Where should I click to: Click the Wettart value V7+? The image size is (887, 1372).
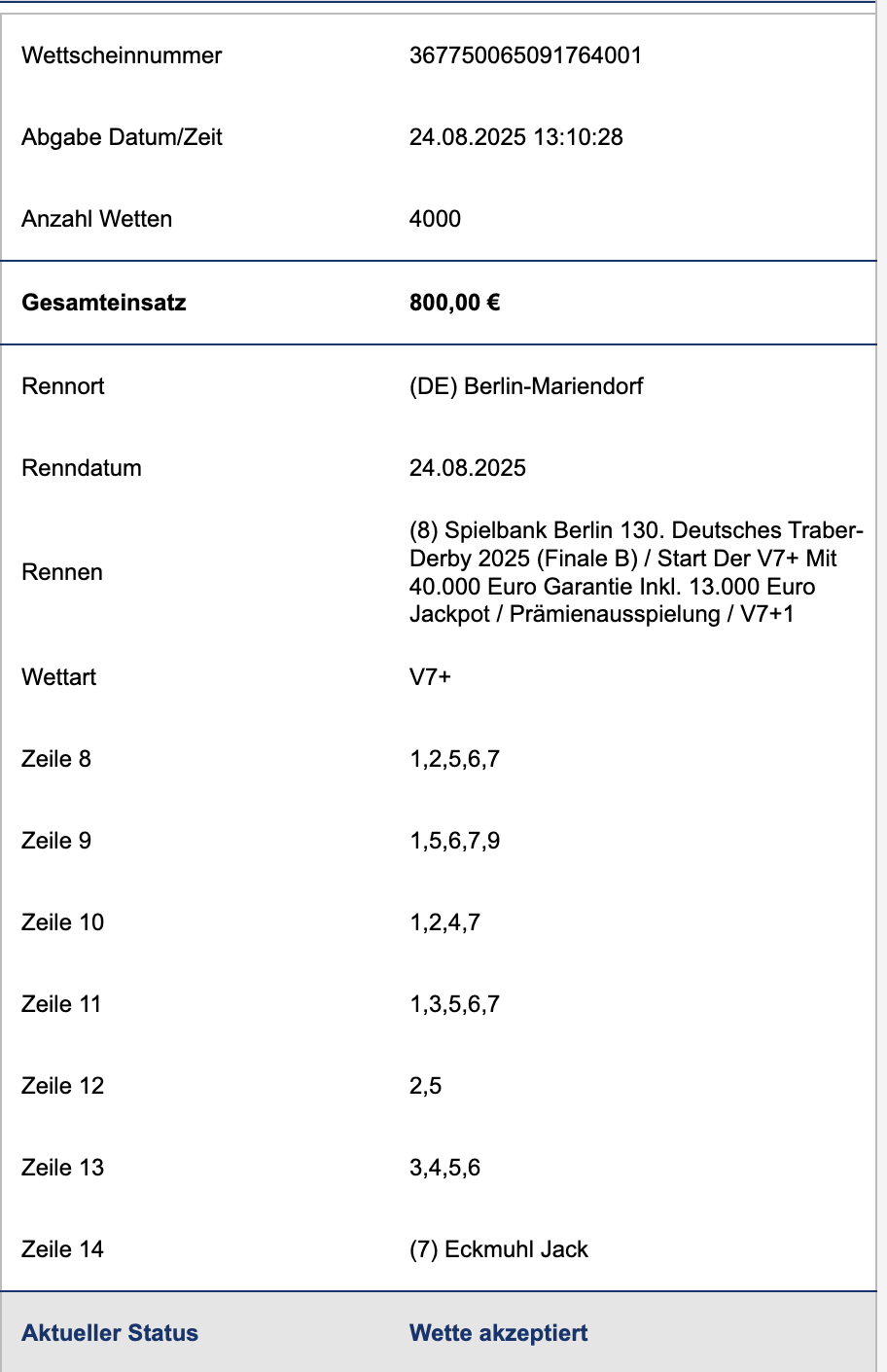[x=430, y=677]
